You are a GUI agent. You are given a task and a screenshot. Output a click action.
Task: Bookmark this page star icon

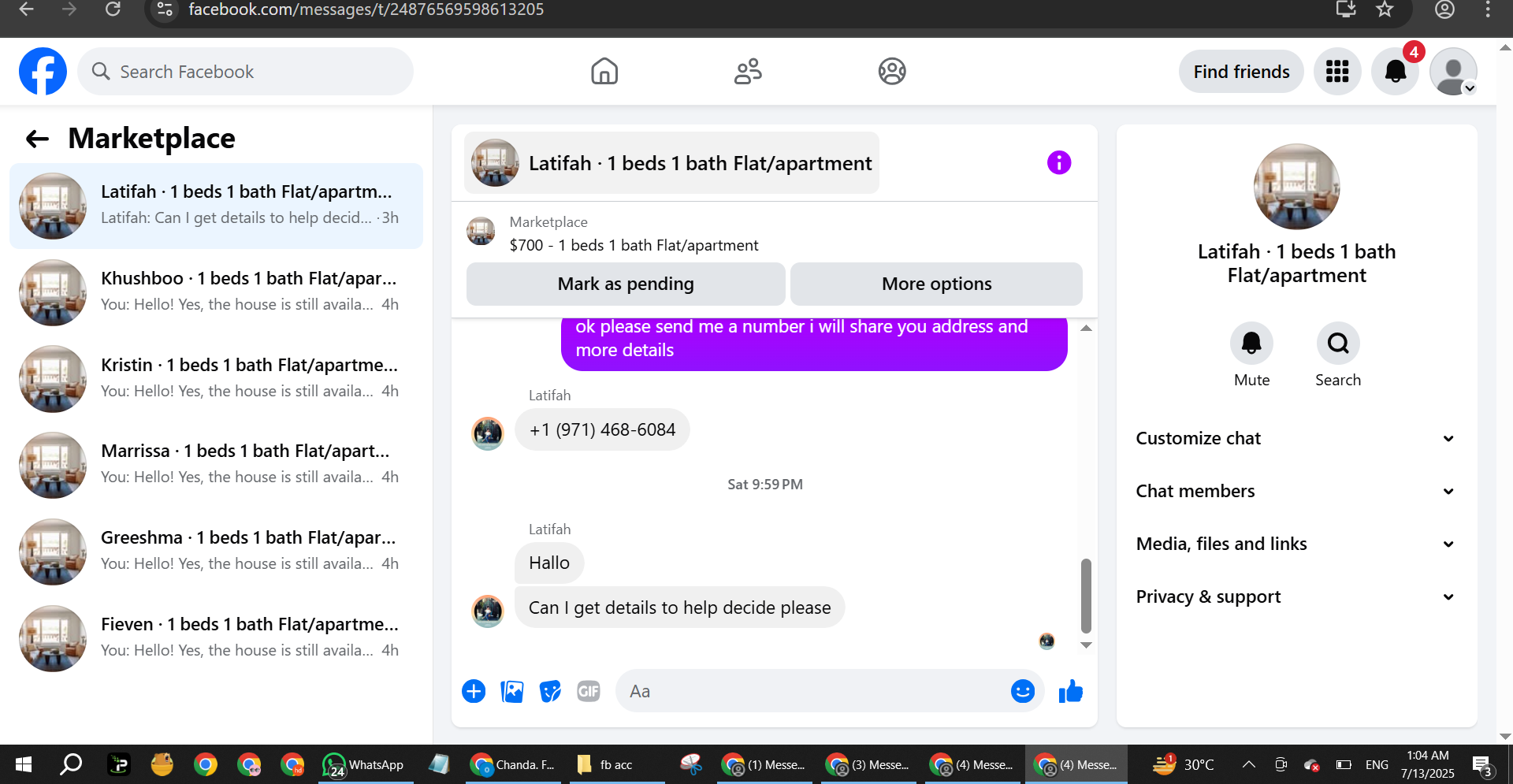[1385, 9]
